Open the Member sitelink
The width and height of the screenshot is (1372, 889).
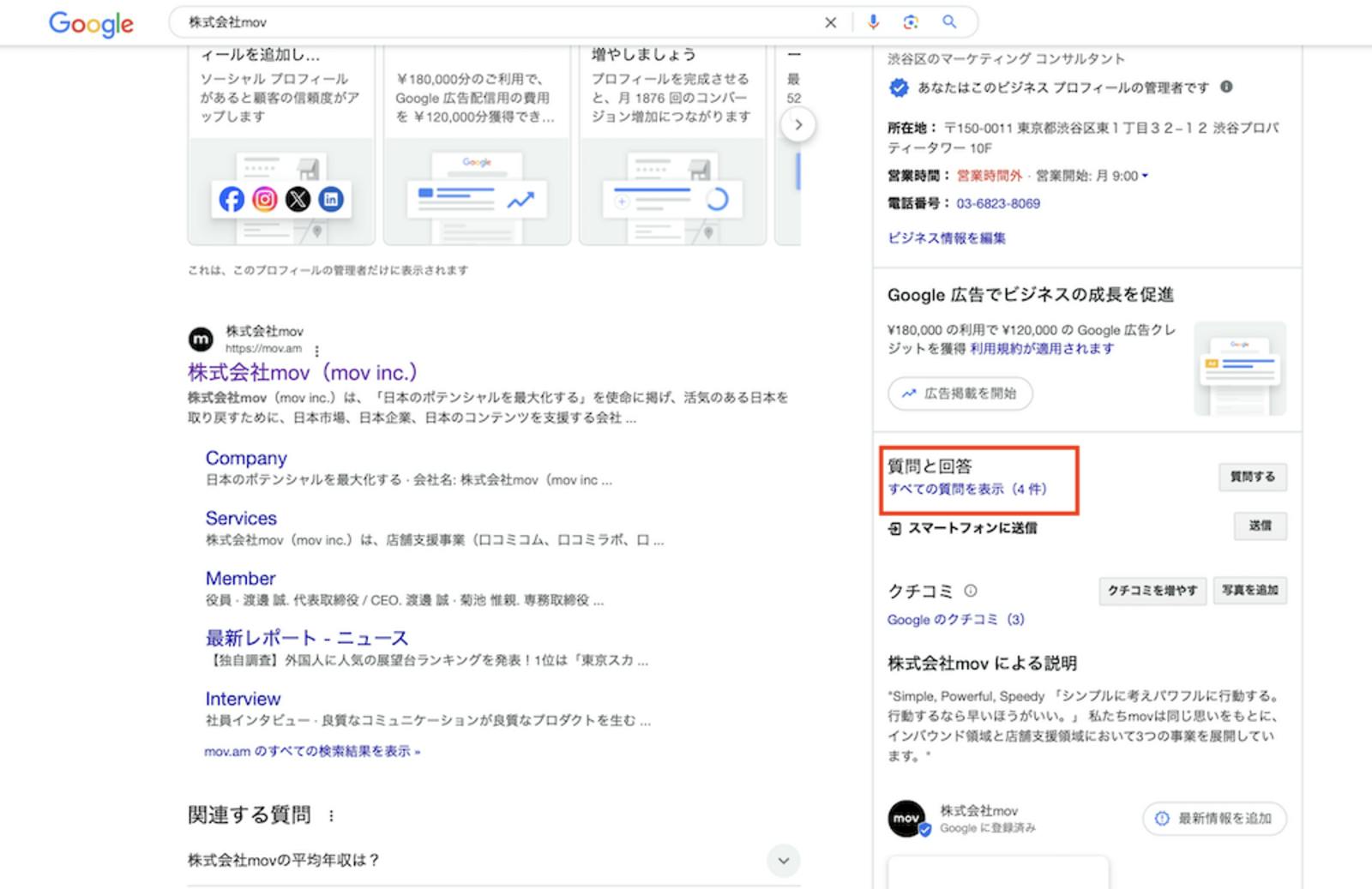click(x=240, y=579)
